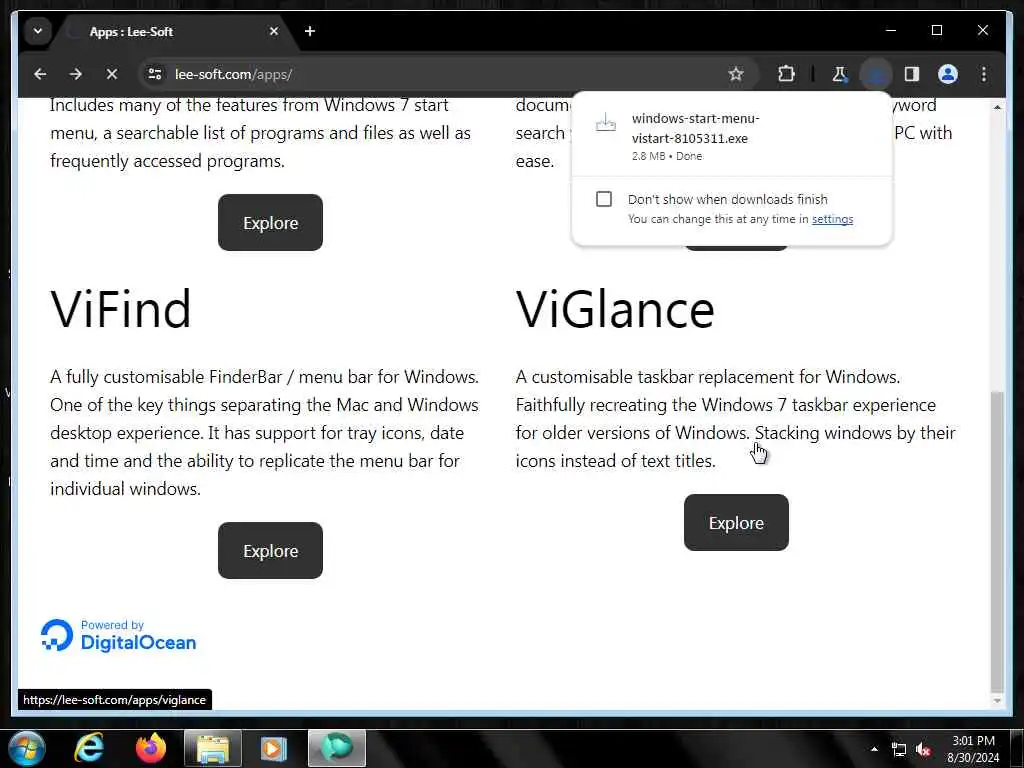Click the ViFind heading

[121, 309]
